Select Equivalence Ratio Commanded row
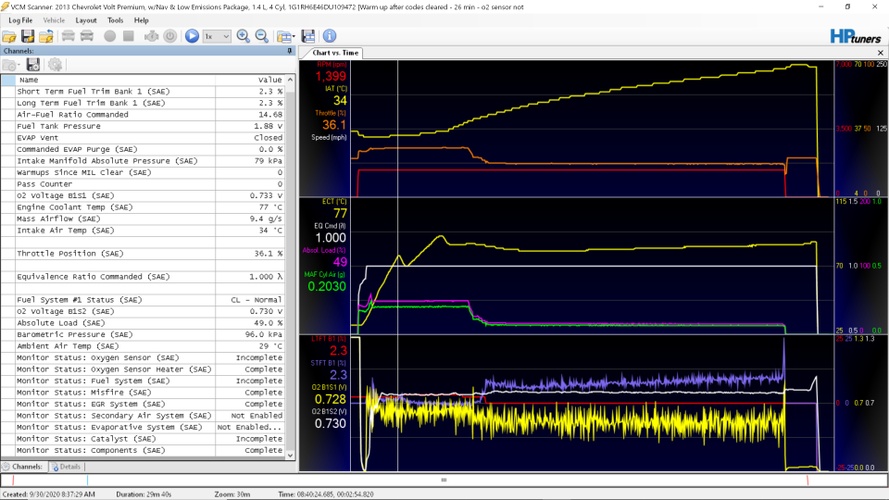 [x=143, y=277]
